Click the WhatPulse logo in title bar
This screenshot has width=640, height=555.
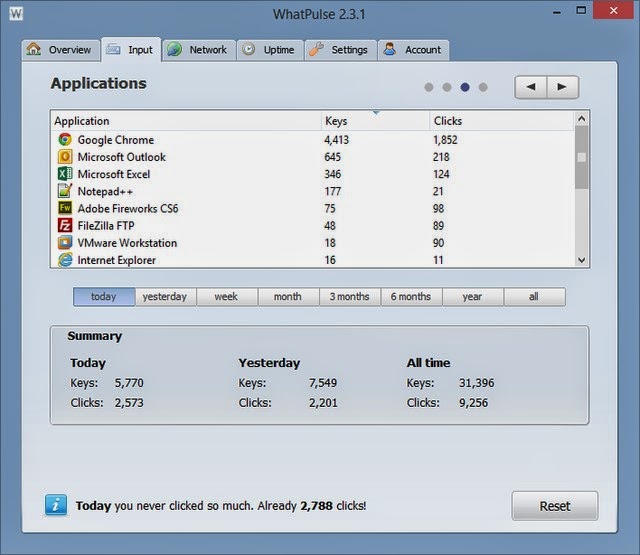click(16, 14)
